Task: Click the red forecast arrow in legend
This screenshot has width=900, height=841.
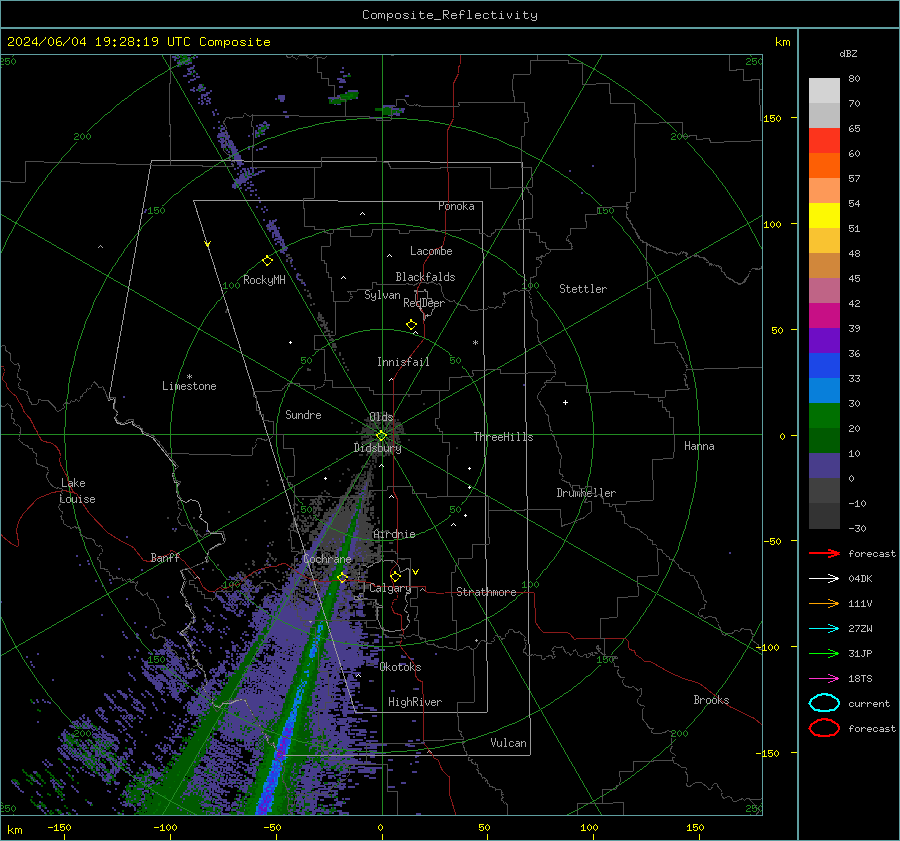Action: click(x=824, y=553)
